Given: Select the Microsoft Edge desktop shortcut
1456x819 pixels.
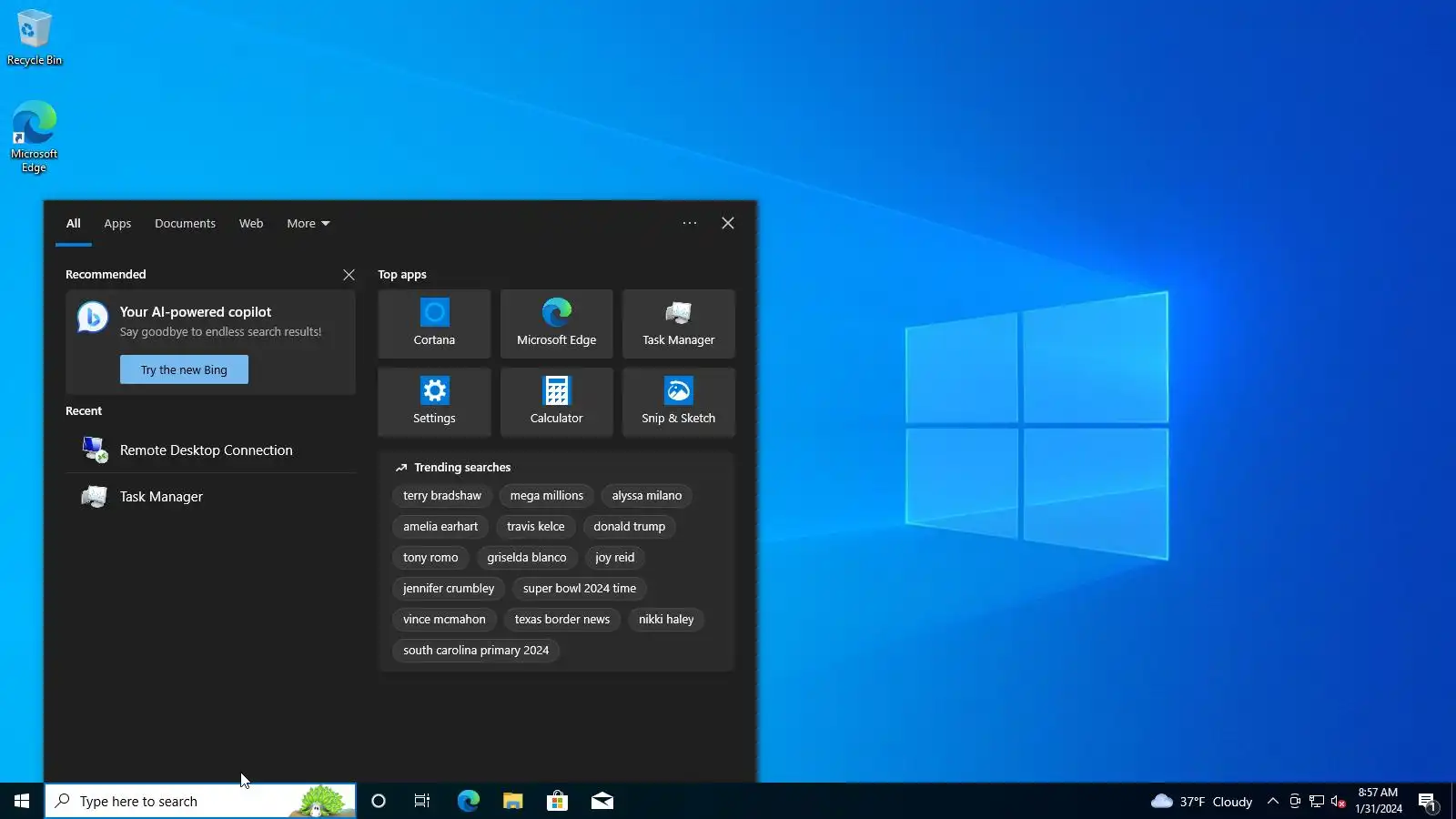Looking at the screenshot, I should coord(35,136).
